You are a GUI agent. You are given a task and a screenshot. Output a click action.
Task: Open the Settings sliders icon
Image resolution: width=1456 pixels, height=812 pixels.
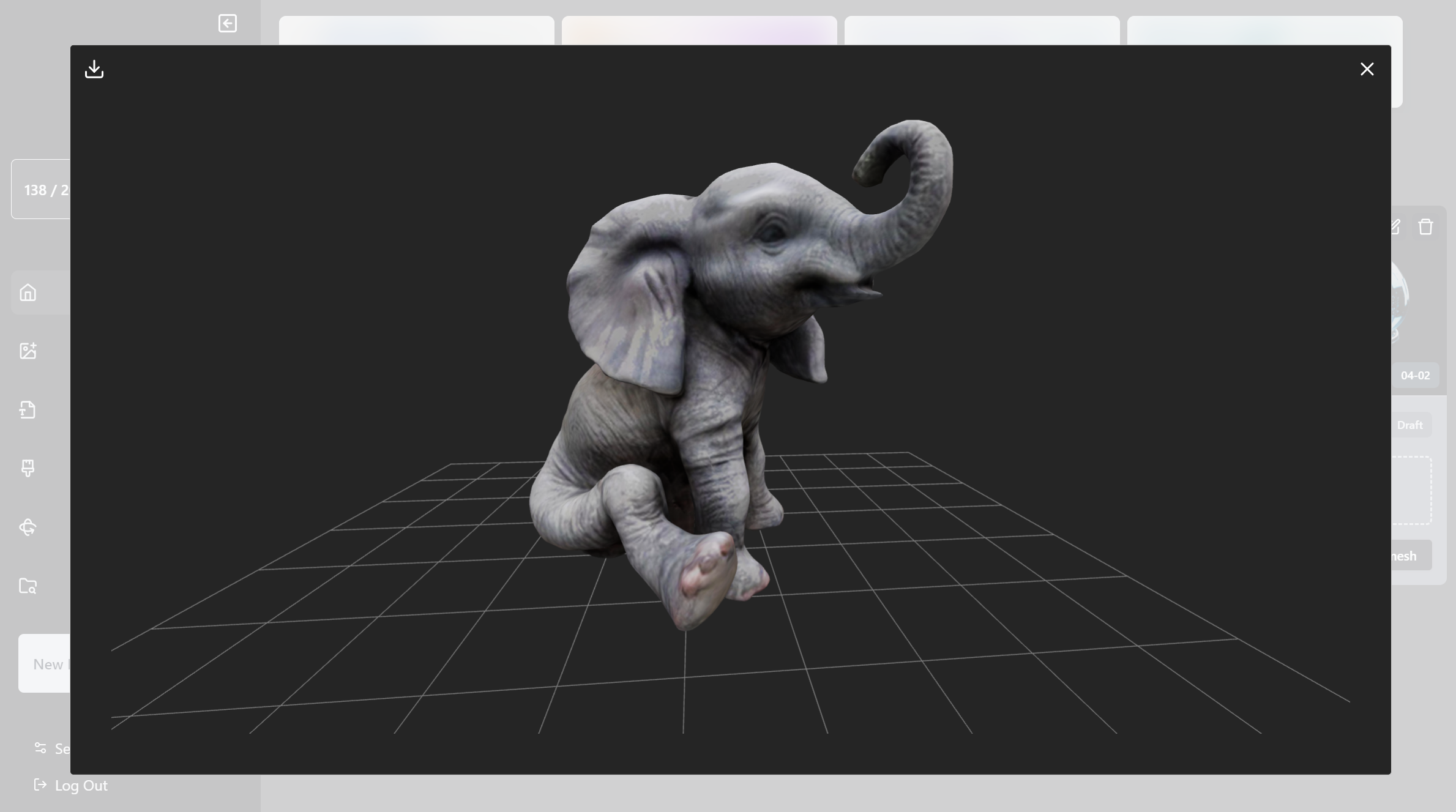(40, 748)
